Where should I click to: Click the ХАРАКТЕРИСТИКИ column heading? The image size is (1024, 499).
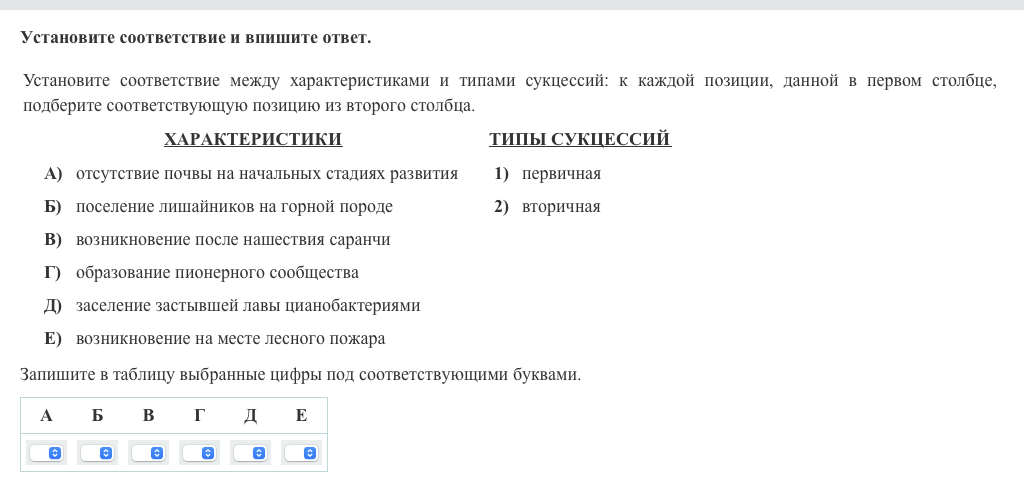pyautogui.click(x=253, y=140)
